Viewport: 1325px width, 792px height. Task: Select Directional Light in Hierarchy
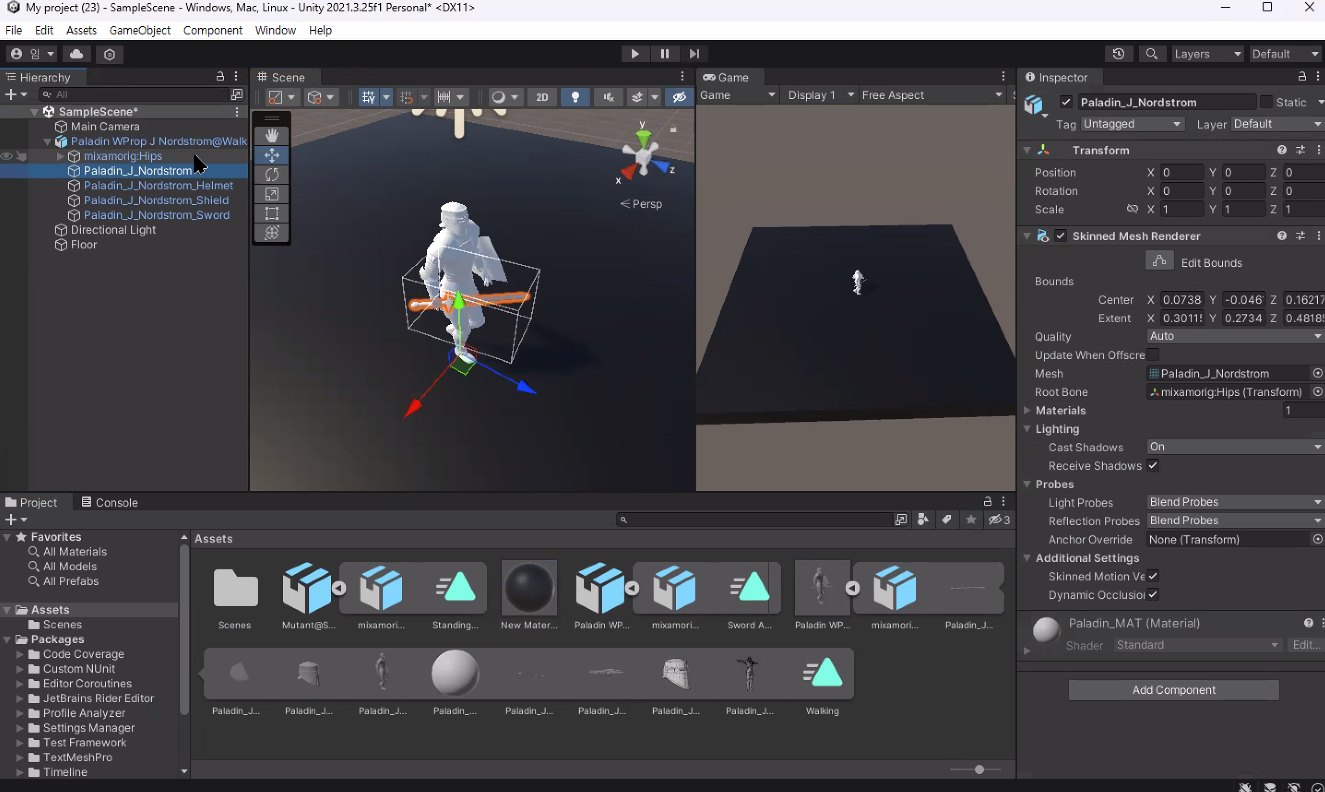tap(113, 230)
